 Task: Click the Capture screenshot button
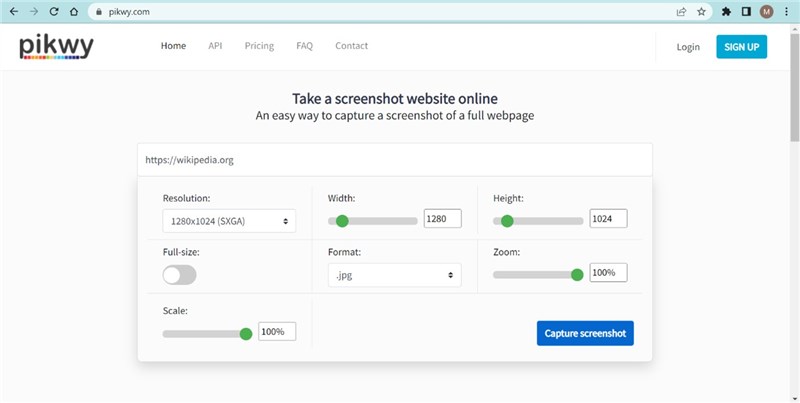pyautogui.click(x=585, y=333)
